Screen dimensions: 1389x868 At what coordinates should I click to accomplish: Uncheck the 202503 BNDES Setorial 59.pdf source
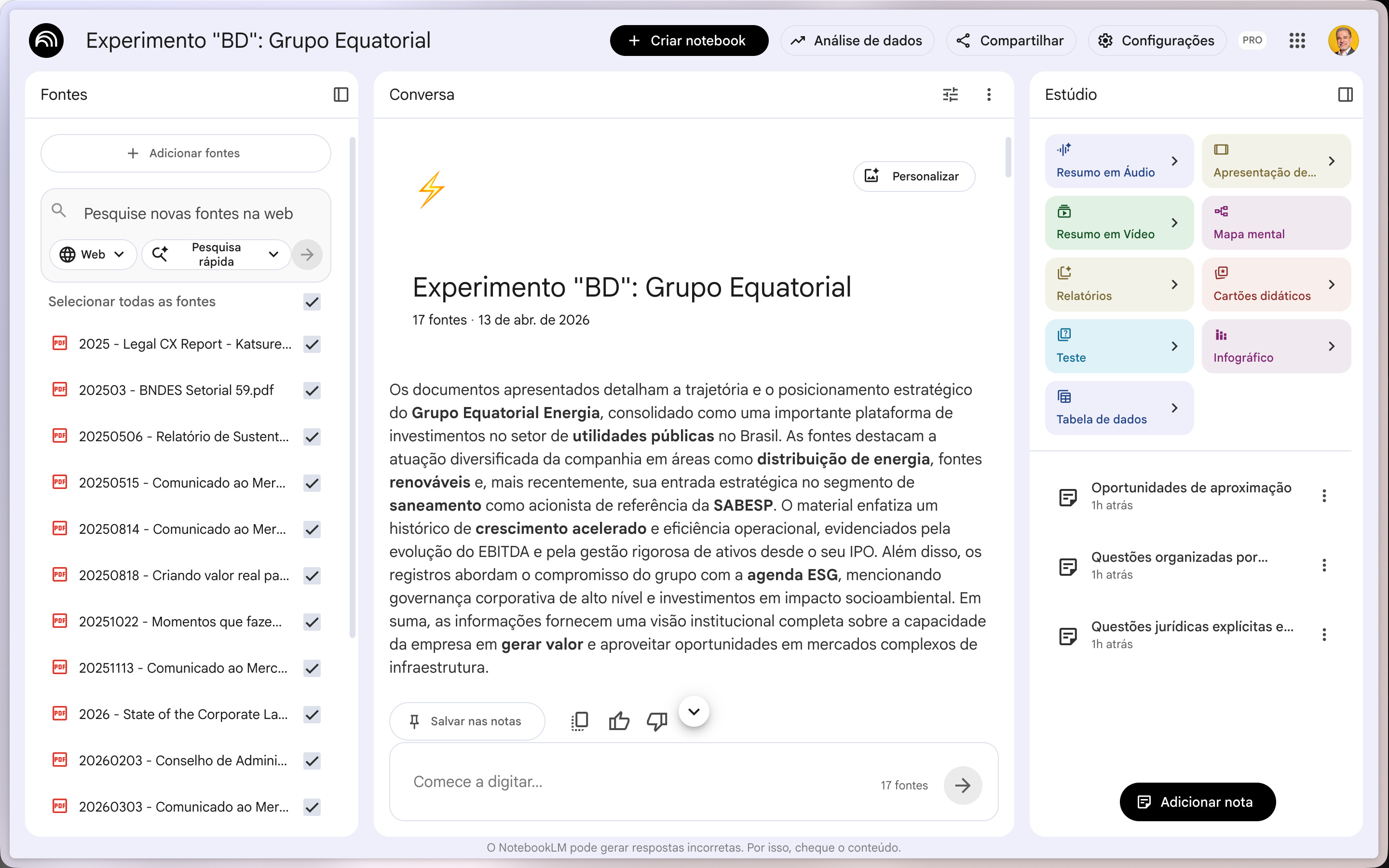pos(312,391)
